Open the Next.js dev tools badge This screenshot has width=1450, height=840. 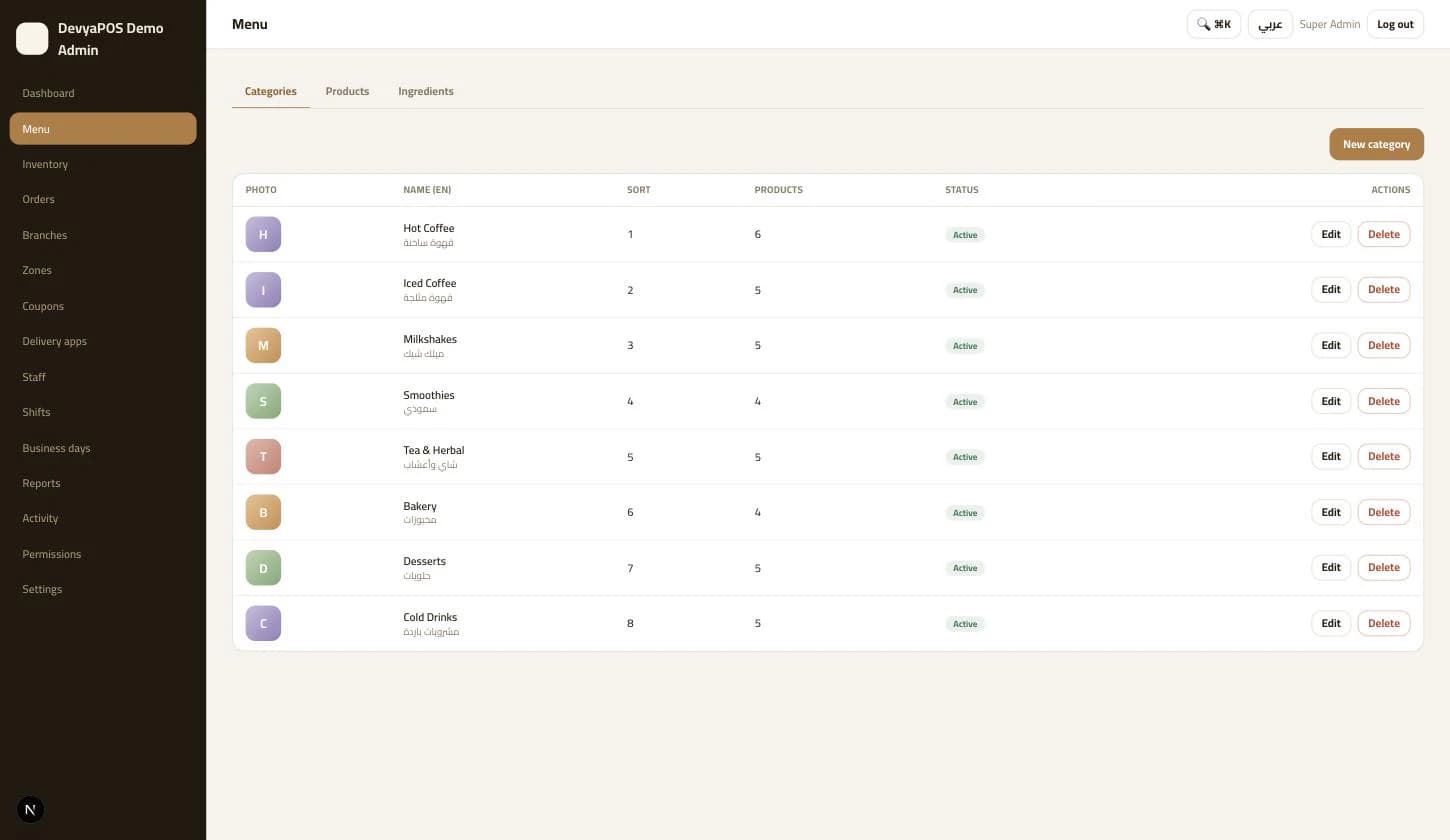pyautogui.click(x=30, y=810)
